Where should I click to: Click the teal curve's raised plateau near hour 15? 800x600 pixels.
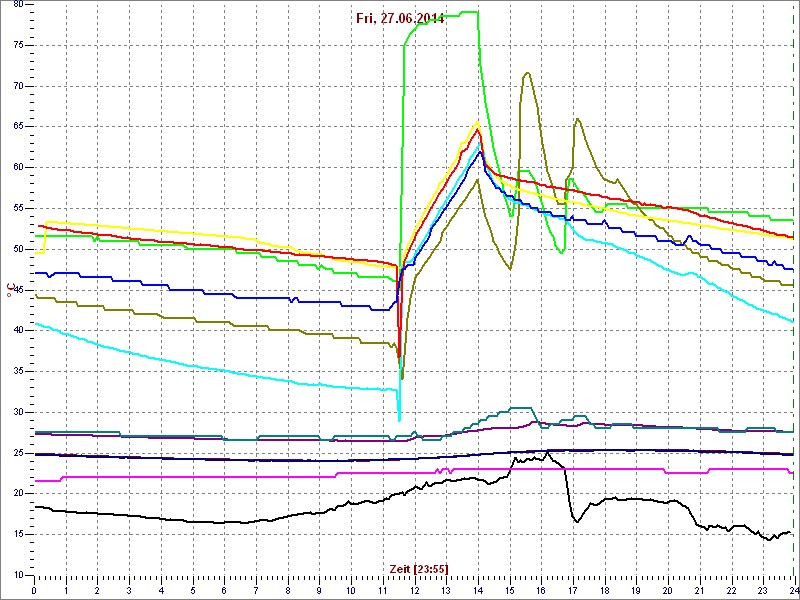(520, 408)
